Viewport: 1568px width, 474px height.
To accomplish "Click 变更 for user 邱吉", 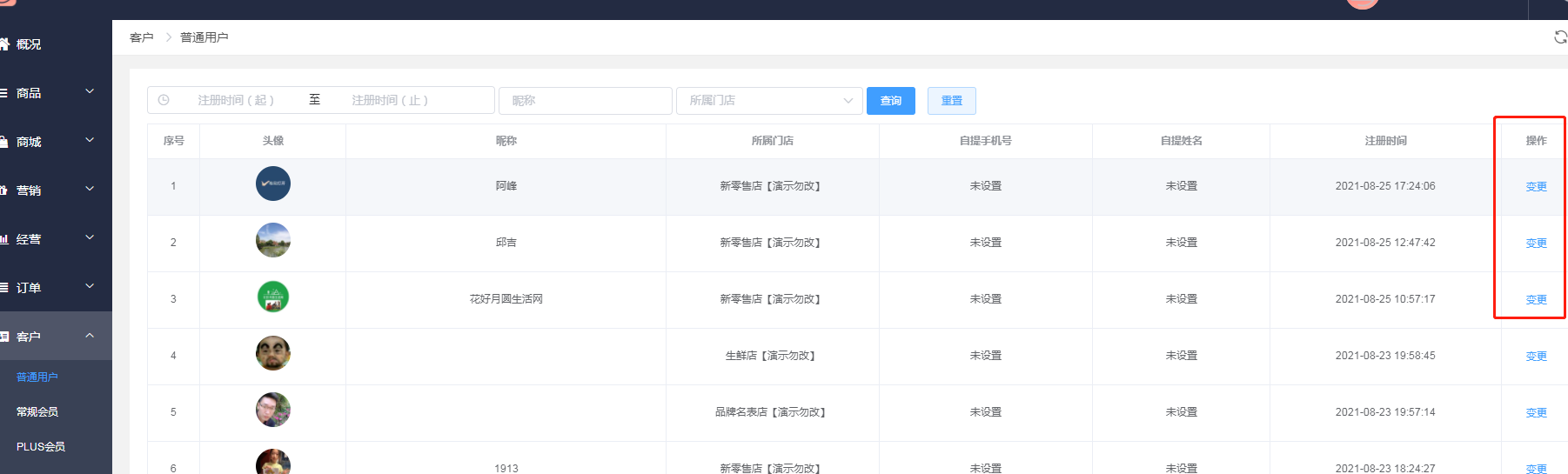I will [1537, 244].
